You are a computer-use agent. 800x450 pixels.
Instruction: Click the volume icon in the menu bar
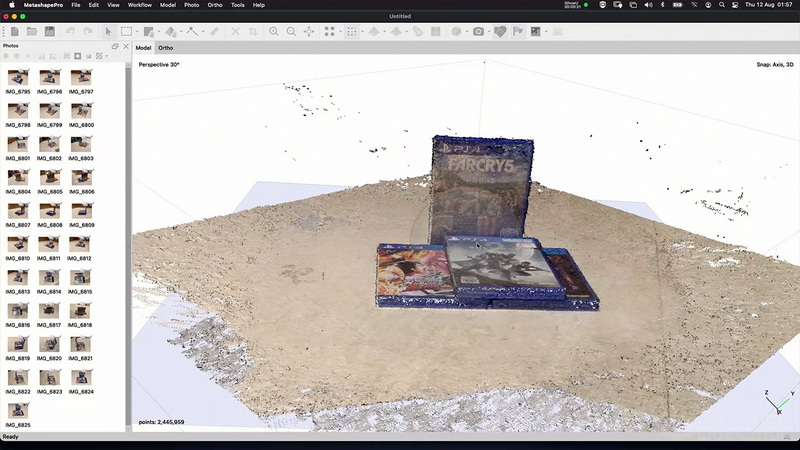tap(648, 5)
